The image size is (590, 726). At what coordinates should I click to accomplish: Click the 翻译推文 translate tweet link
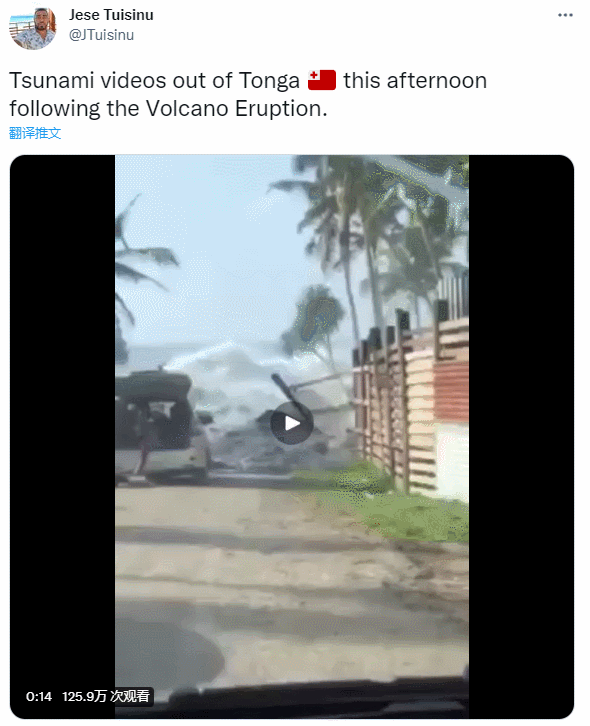pos(35,133)
